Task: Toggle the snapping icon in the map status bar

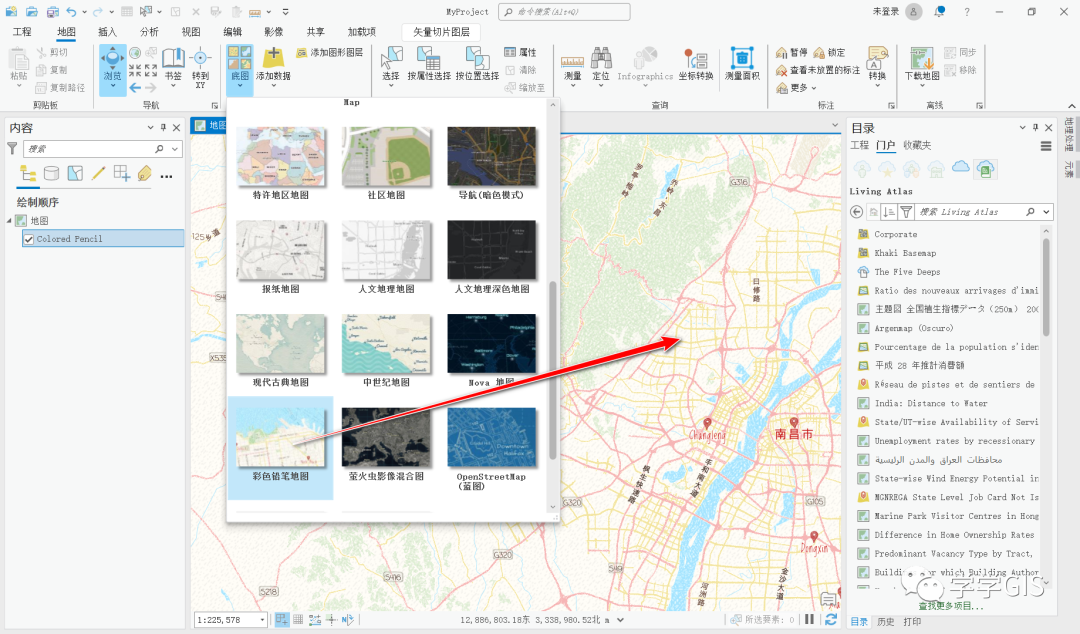Action: [282, 620]
